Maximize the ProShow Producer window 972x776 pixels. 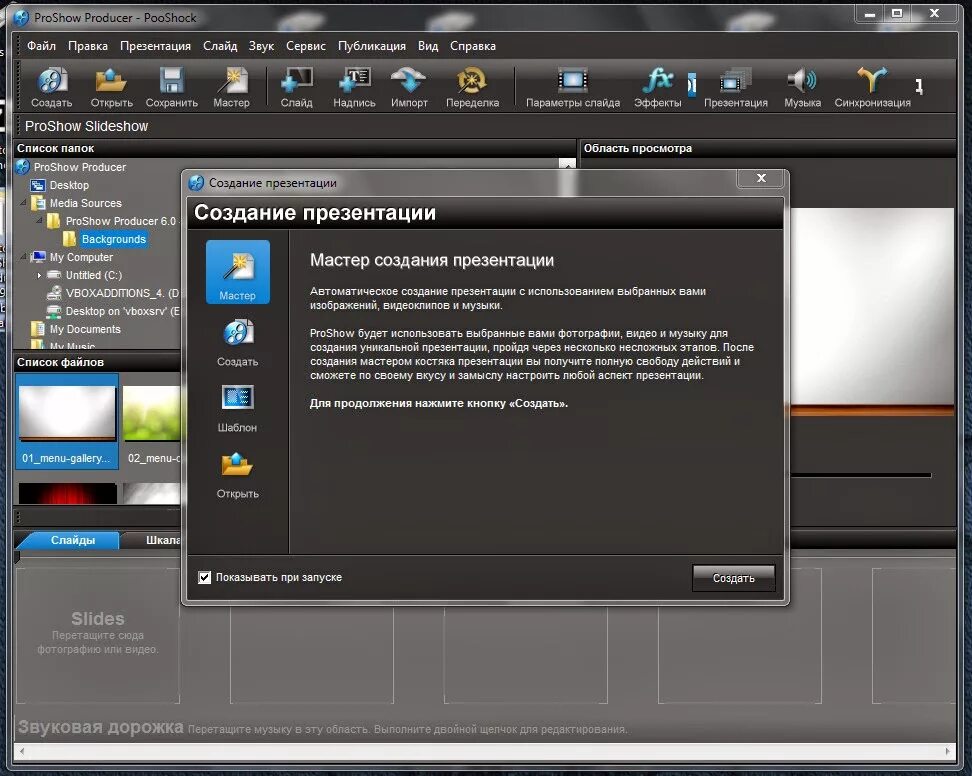click(x=897, y=14)
